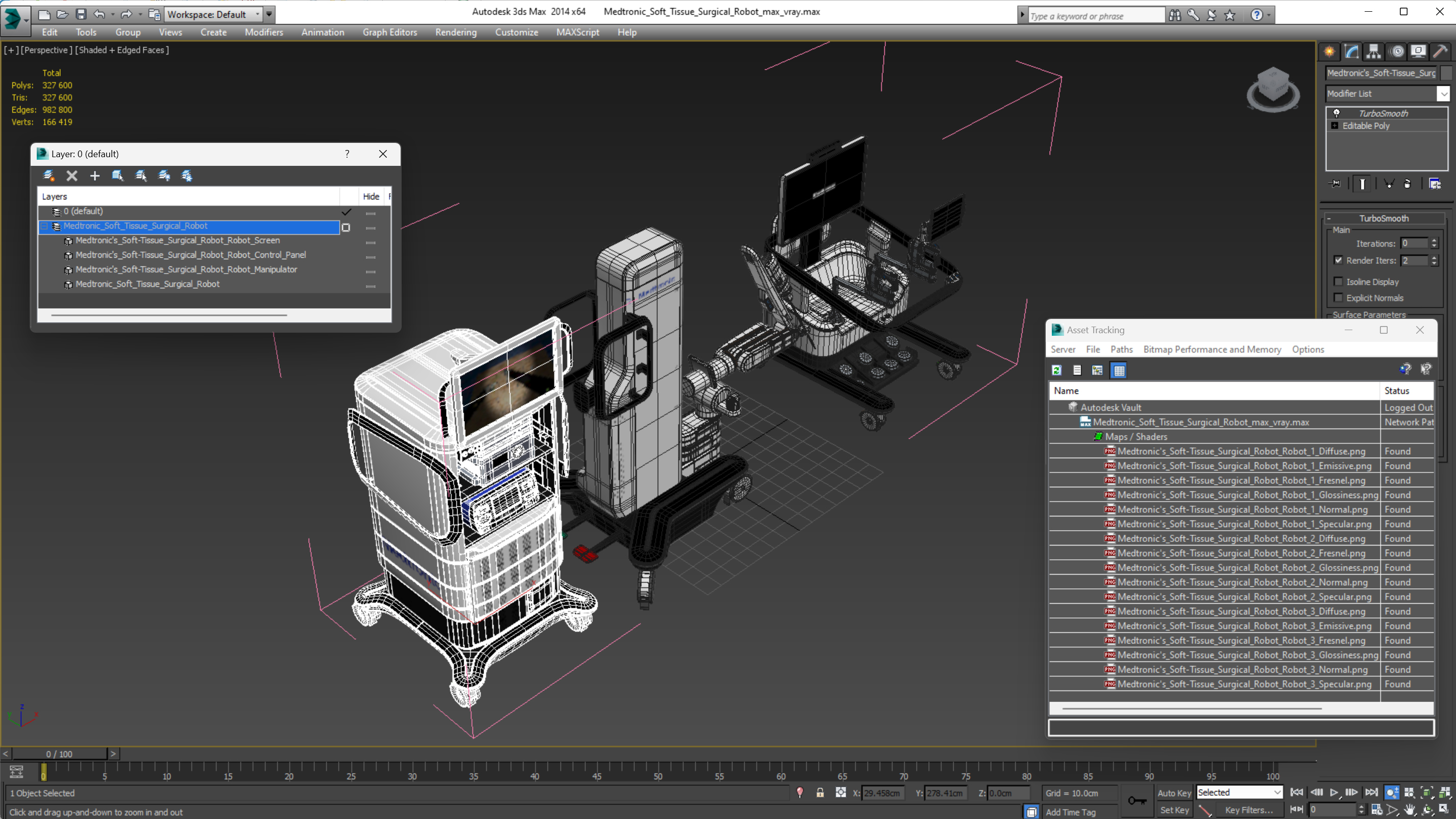Image resolution: width=1456 pixels, height=819 pixels.
Task: Select Robot_1_Diffuse.png asset row
Action: coord(1241,451)
